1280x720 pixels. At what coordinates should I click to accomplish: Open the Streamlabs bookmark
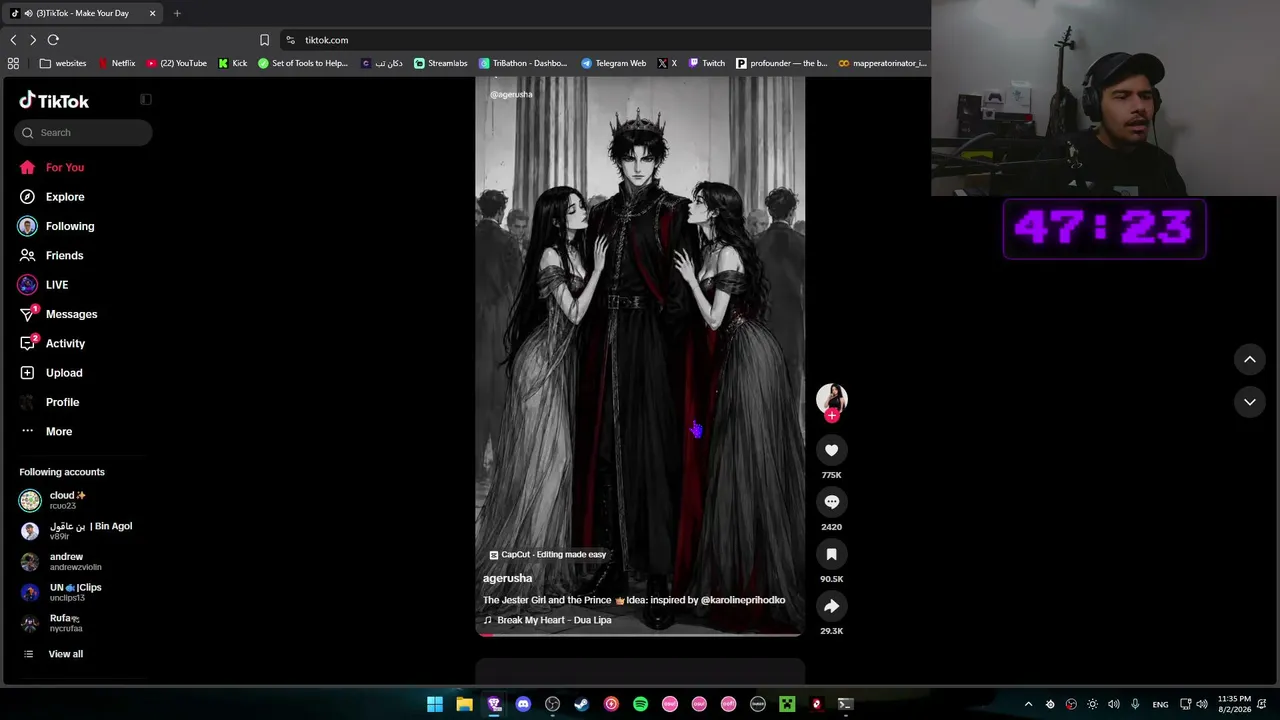441,63
